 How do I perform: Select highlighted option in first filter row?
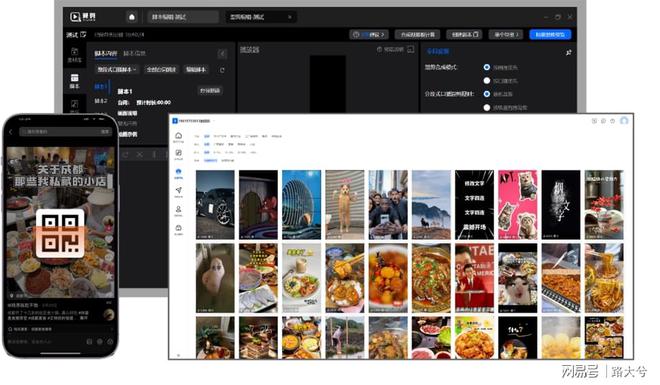(x=207, y=136)
